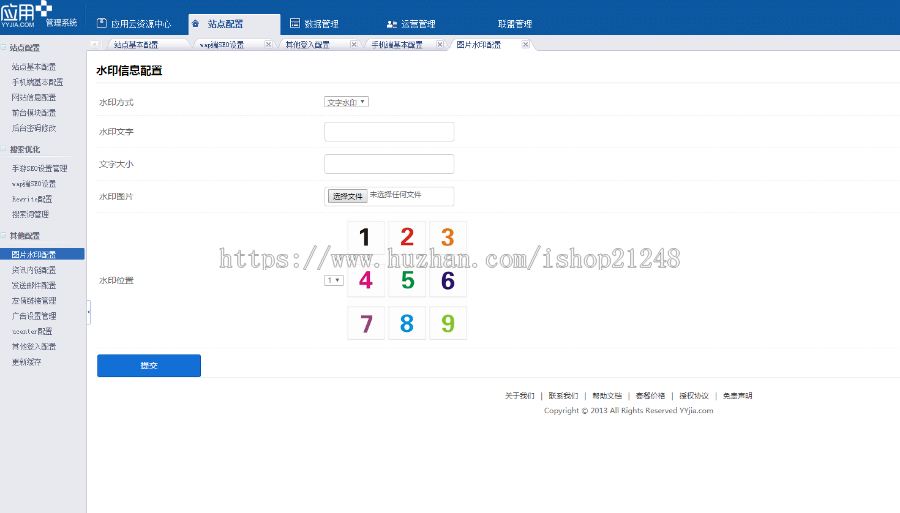
Task: Close the 图片水印配置 tab
Action: pyautogui.click(x=525, y=44)
